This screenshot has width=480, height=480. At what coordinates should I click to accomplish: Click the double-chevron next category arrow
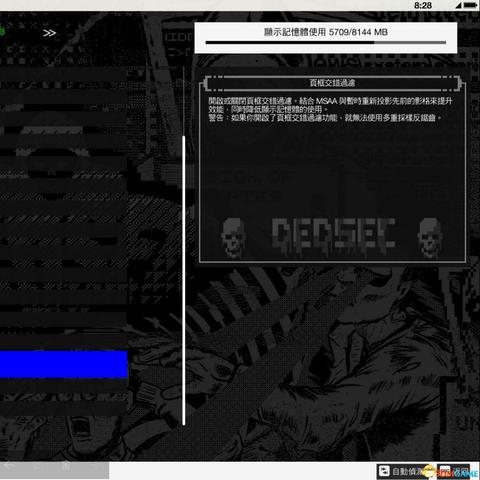[x=49, y=33]
